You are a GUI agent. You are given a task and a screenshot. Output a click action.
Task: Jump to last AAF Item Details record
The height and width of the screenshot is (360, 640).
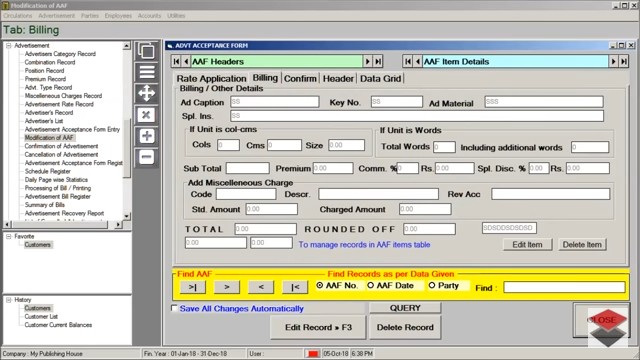(624, 62)
